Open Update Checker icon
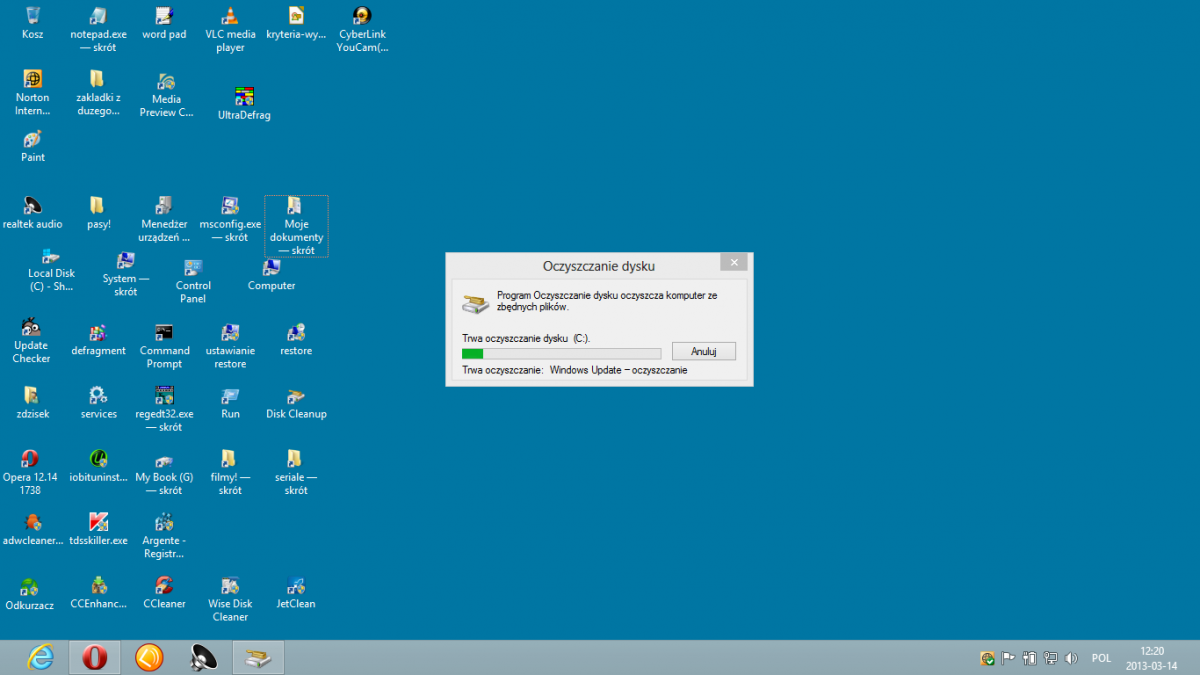 click(x=32, y=327)
